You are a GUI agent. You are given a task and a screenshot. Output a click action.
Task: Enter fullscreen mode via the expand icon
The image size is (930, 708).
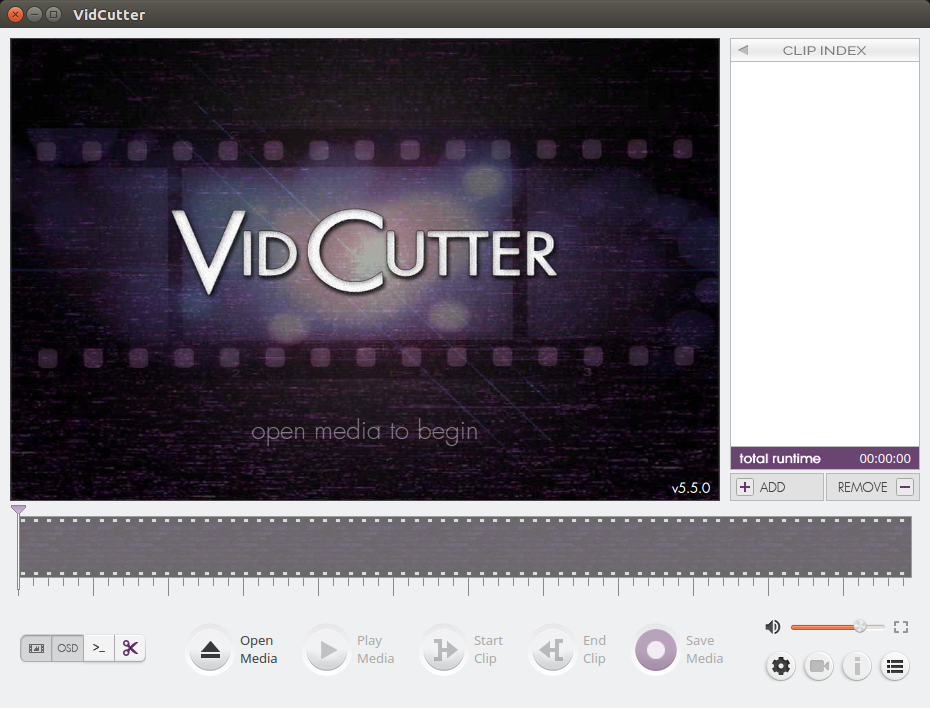(x=901, y=626)
